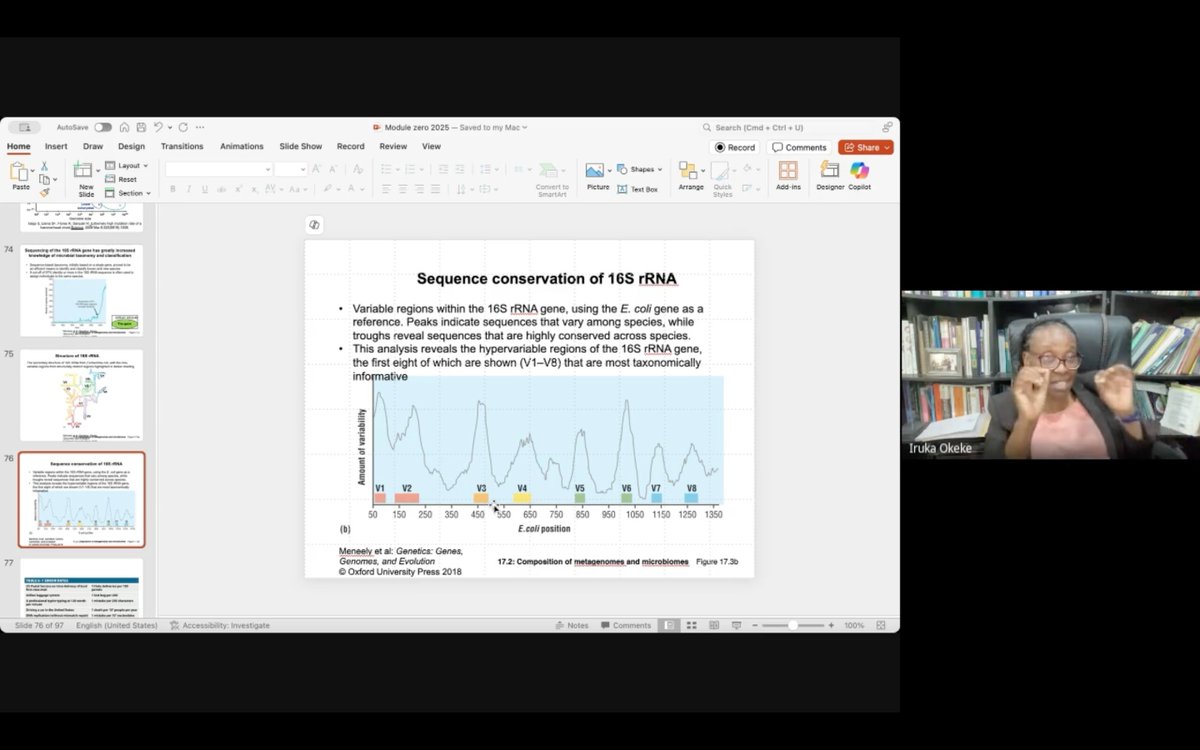Apply bold formatting
This screenshot has height=750, width=1200.
tap(172, 189)
